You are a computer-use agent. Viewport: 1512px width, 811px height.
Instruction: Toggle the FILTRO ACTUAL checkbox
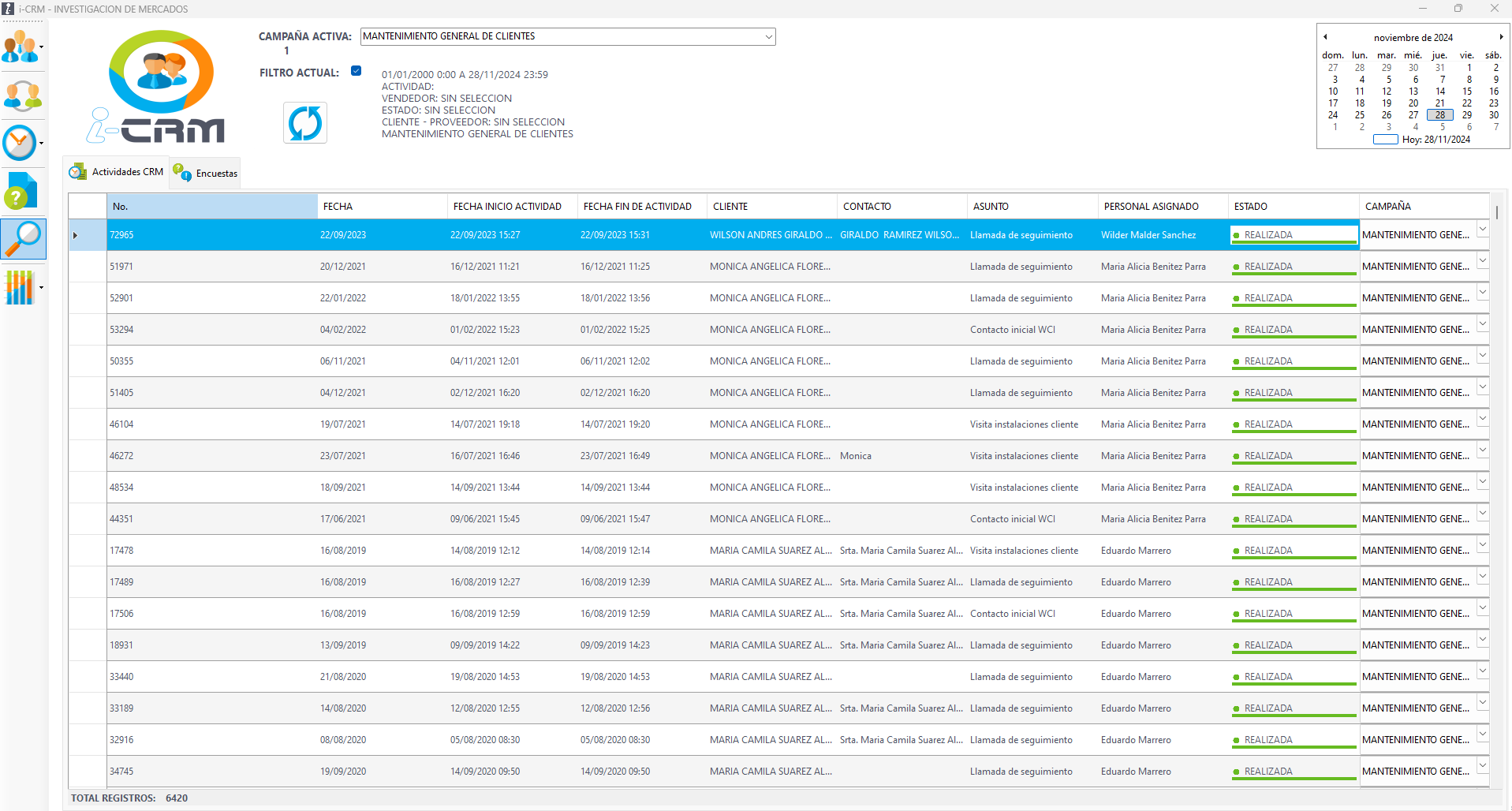357,71
